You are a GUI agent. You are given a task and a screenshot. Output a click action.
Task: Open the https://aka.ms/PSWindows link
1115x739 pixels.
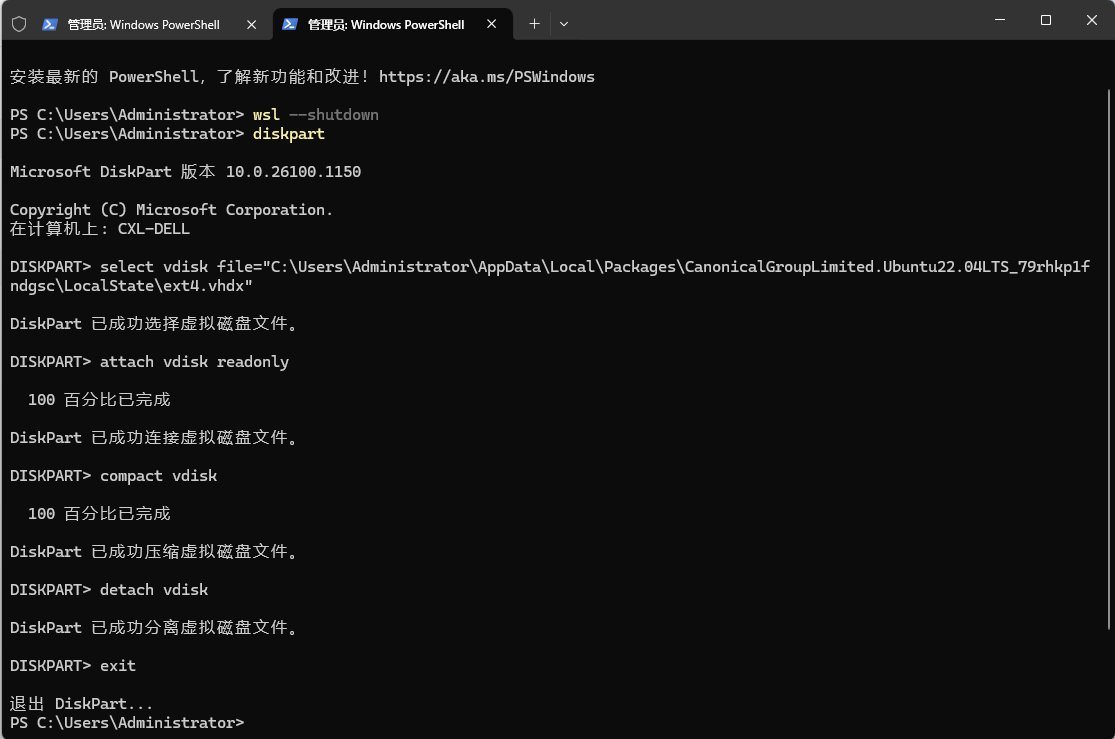click(x=486, y=77)
